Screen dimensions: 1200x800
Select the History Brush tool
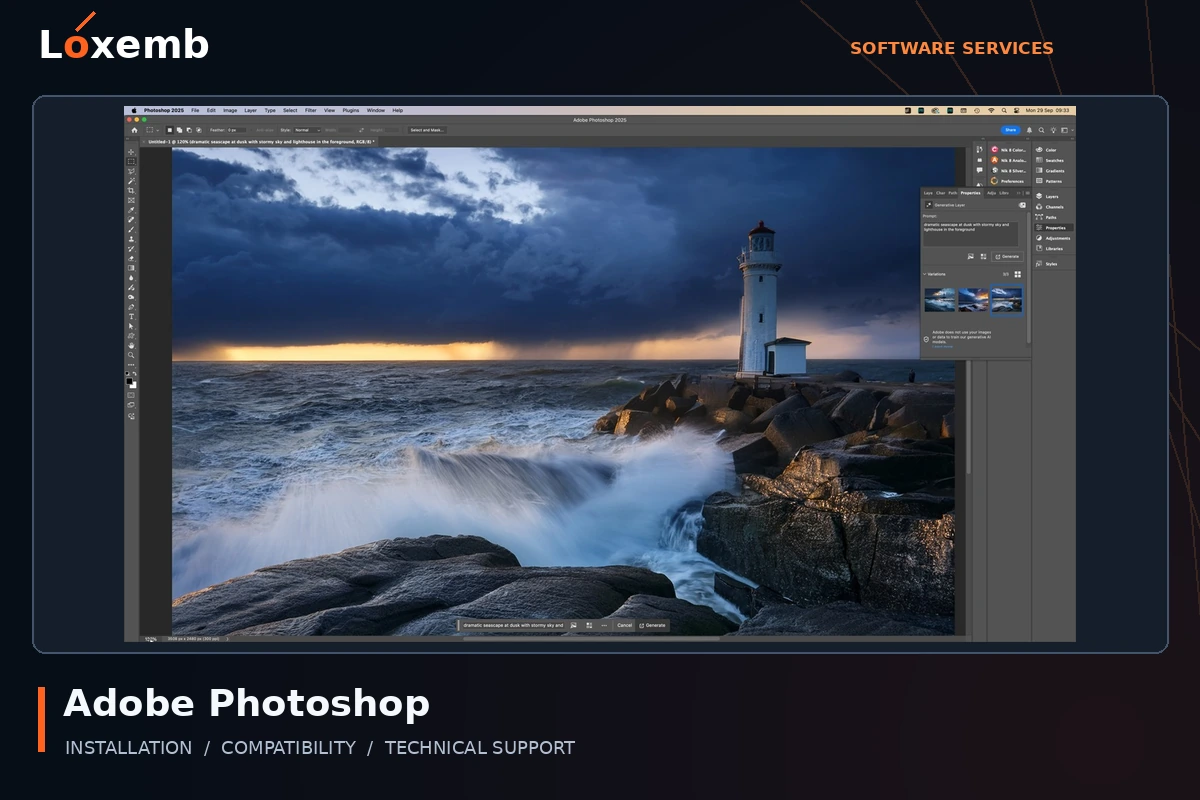[131, 248]
